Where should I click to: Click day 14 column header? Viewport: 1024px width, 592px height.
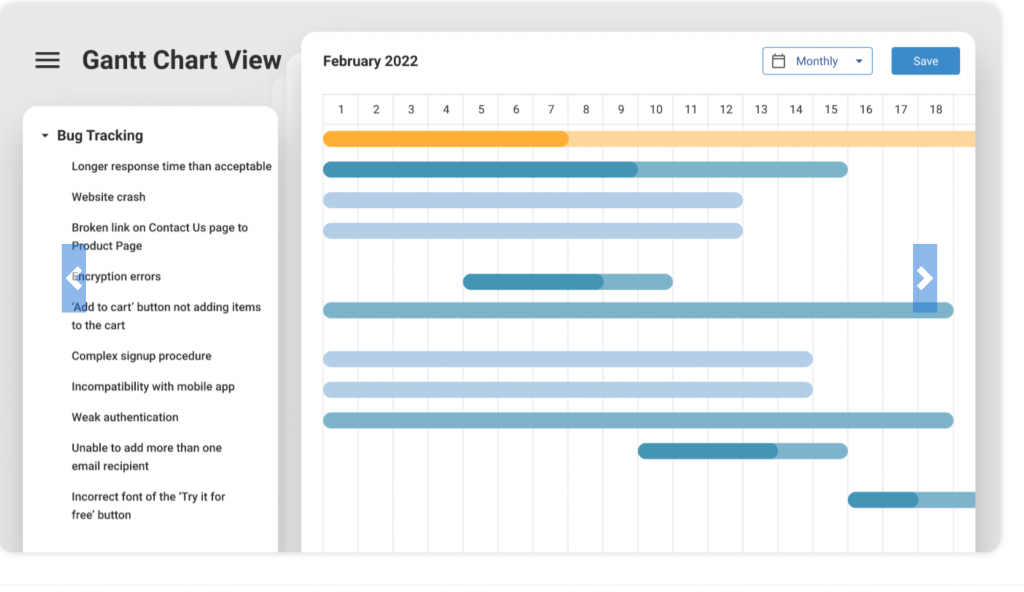click(x=795, y=109)
